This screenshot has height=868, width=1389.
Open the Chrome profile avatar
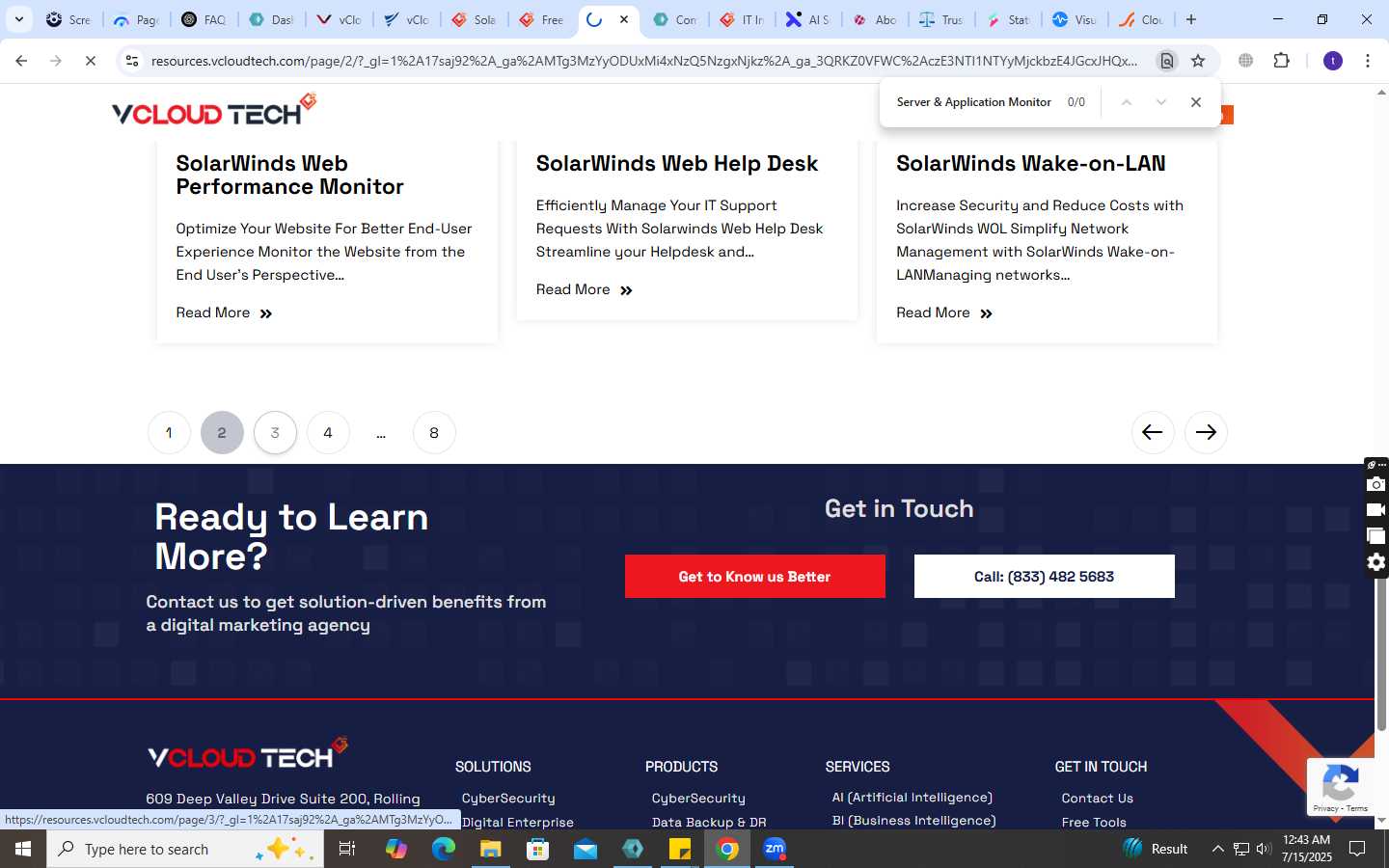[x=1333, y=61]
